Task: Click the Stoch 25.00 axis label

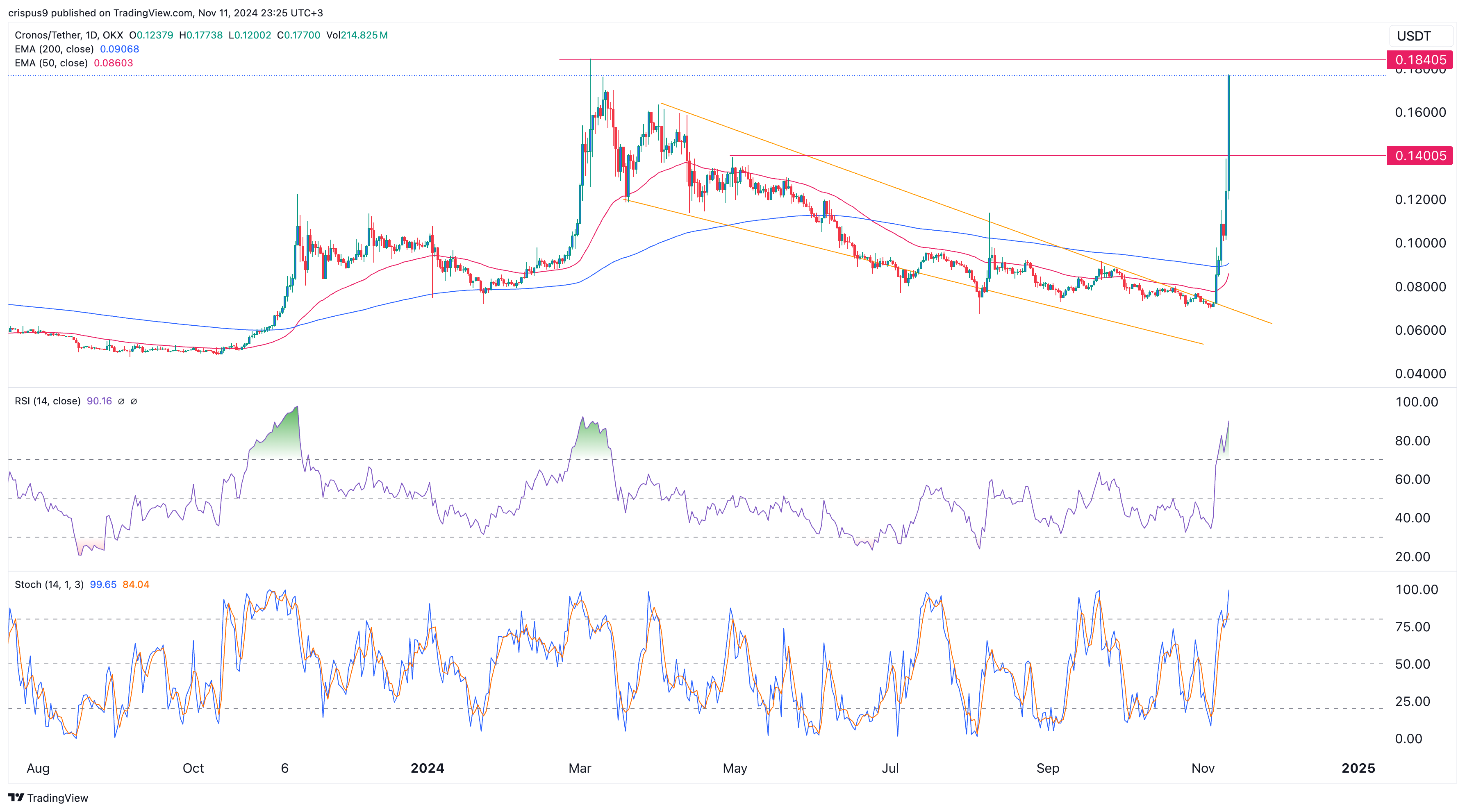Action: coord(1412,701)
